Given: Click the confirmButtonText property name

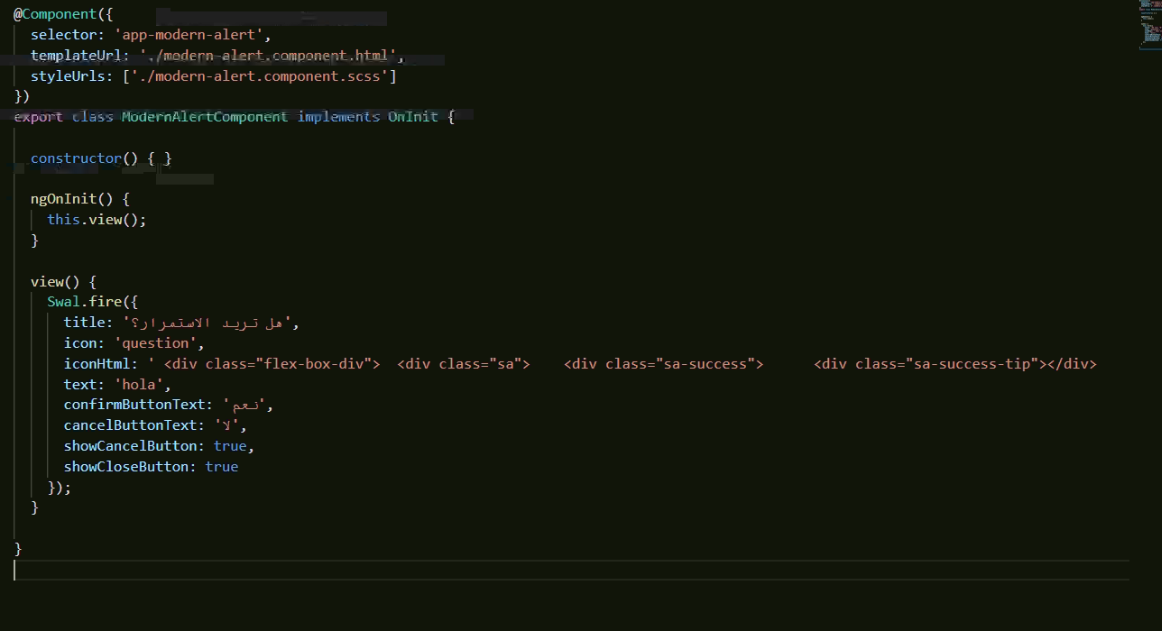Looking at the screenshot, I should click(130, 404).
